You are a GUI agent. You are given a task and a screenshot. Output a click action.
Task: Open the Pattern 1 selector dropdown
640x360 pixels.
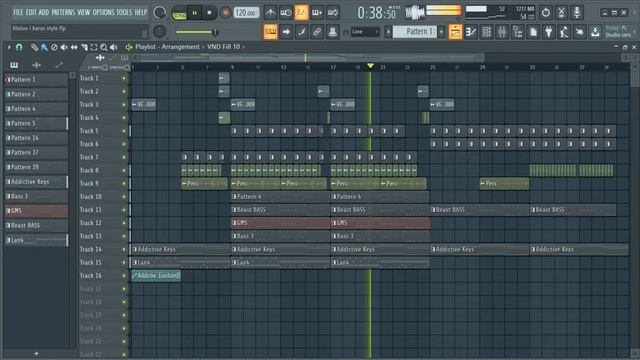tap(415, 32)
